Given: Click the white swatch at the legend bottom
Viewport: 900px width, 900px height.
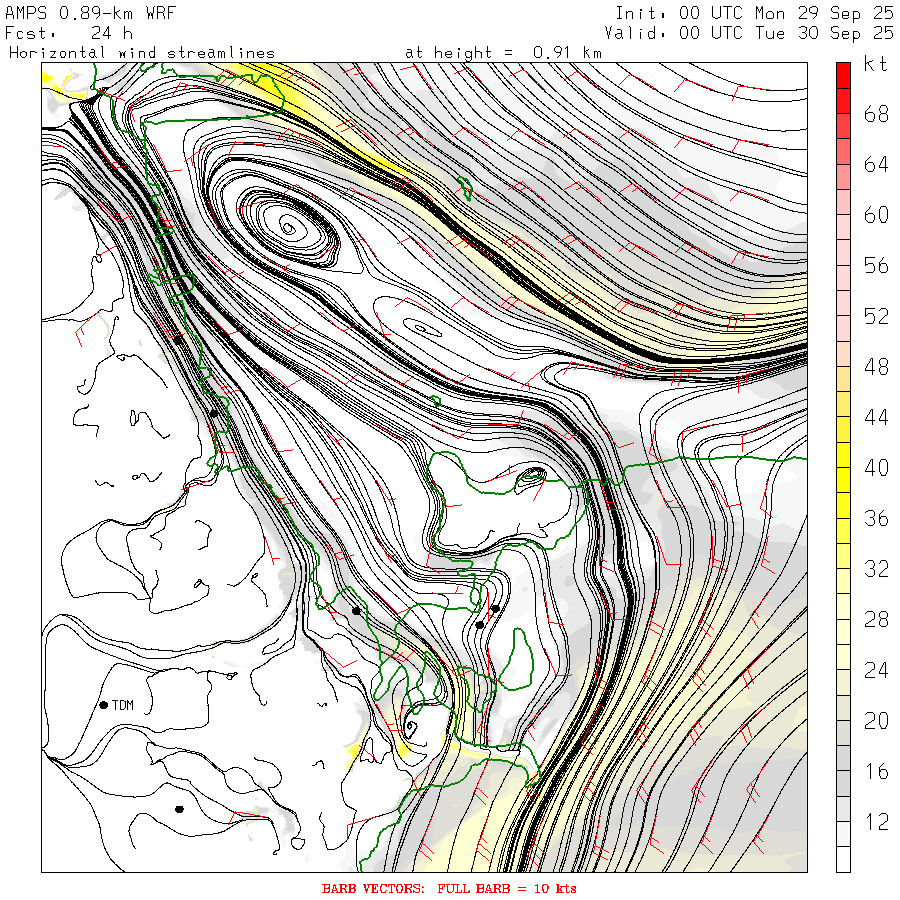Looking at the screenshot, I should [843, 859].
